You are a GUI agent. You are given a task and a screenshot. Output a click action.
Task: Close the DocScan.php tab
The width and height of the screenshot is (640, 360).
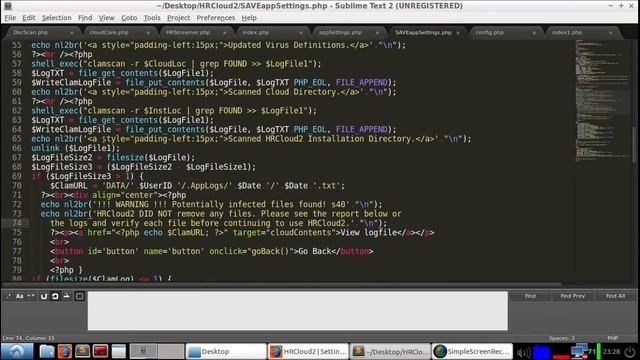pyautogui.click(x=72, y=33)
